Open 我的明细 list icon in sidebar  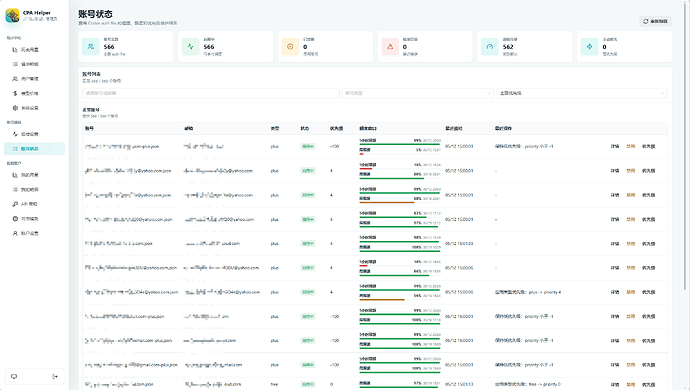point(15,189)
